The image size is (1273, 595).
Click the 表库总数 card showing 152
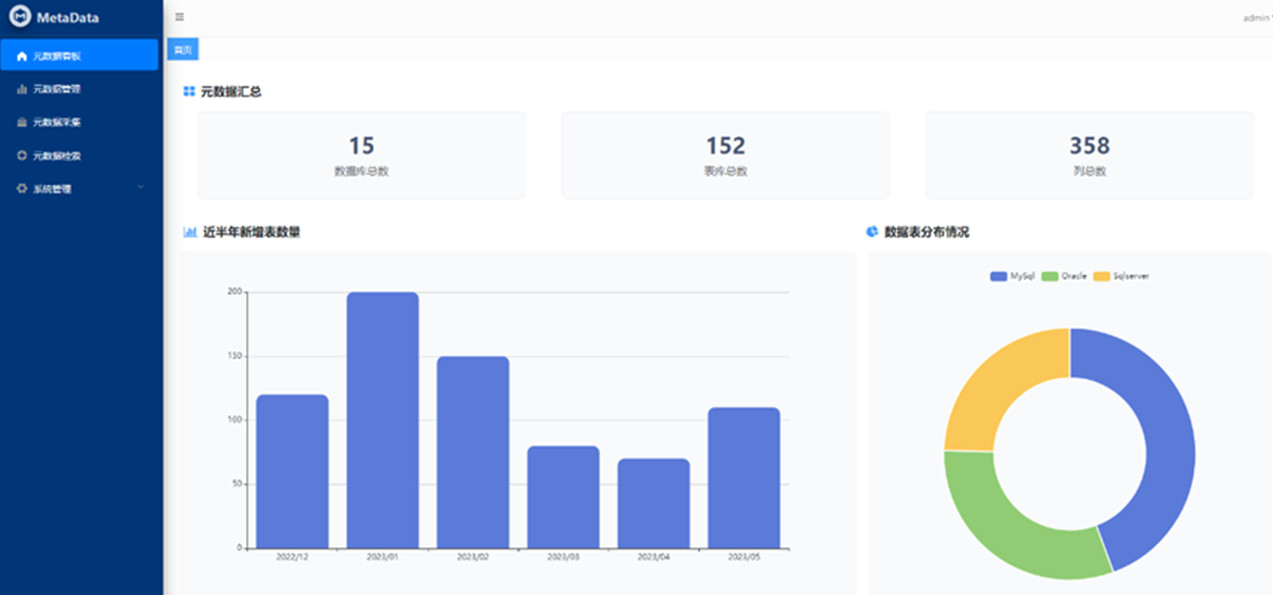pyautogui.click(x=725, y=155)
